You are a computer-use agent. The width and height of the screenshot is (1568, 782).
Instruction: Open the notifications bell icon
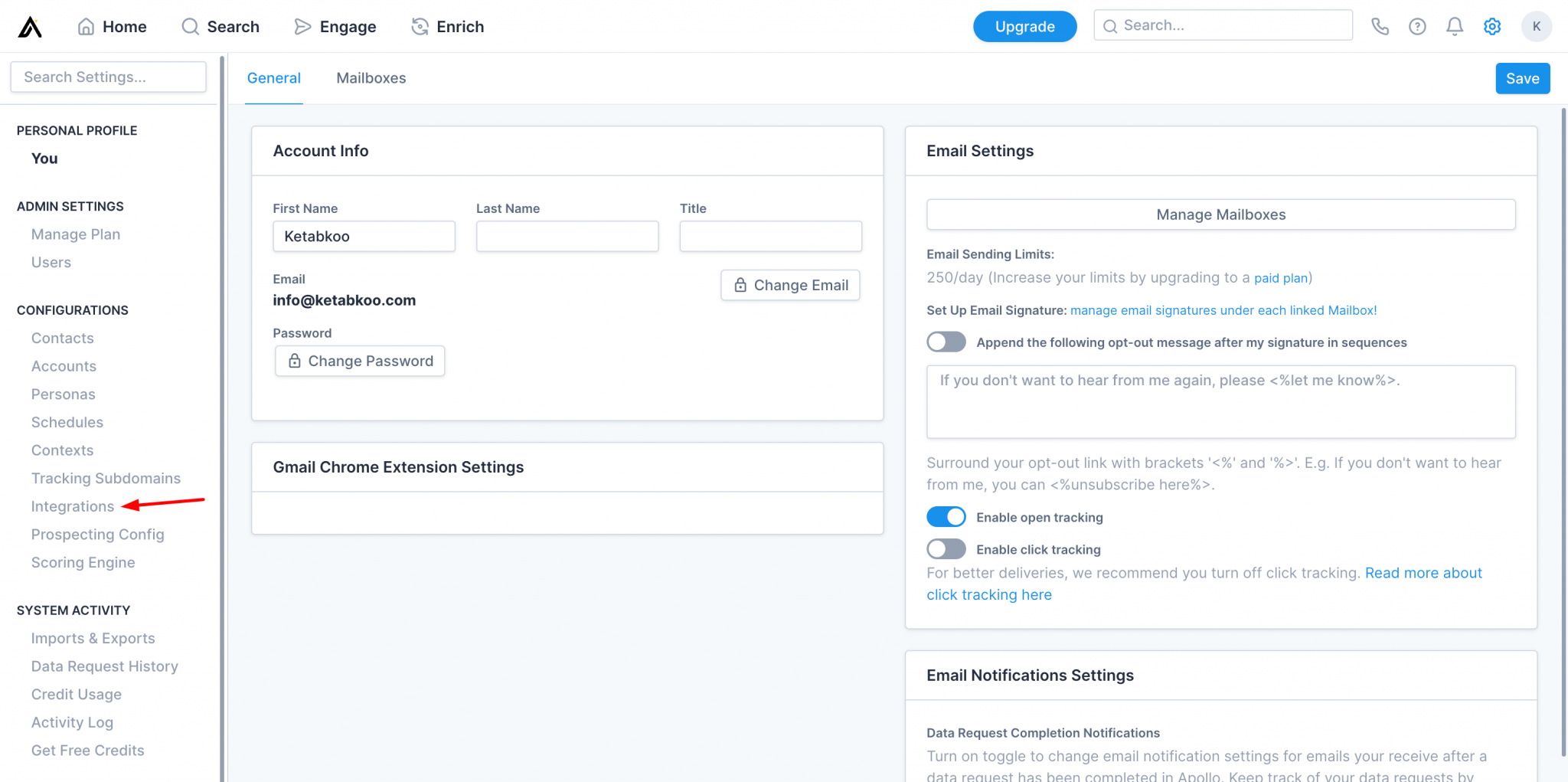[1455, 27]
